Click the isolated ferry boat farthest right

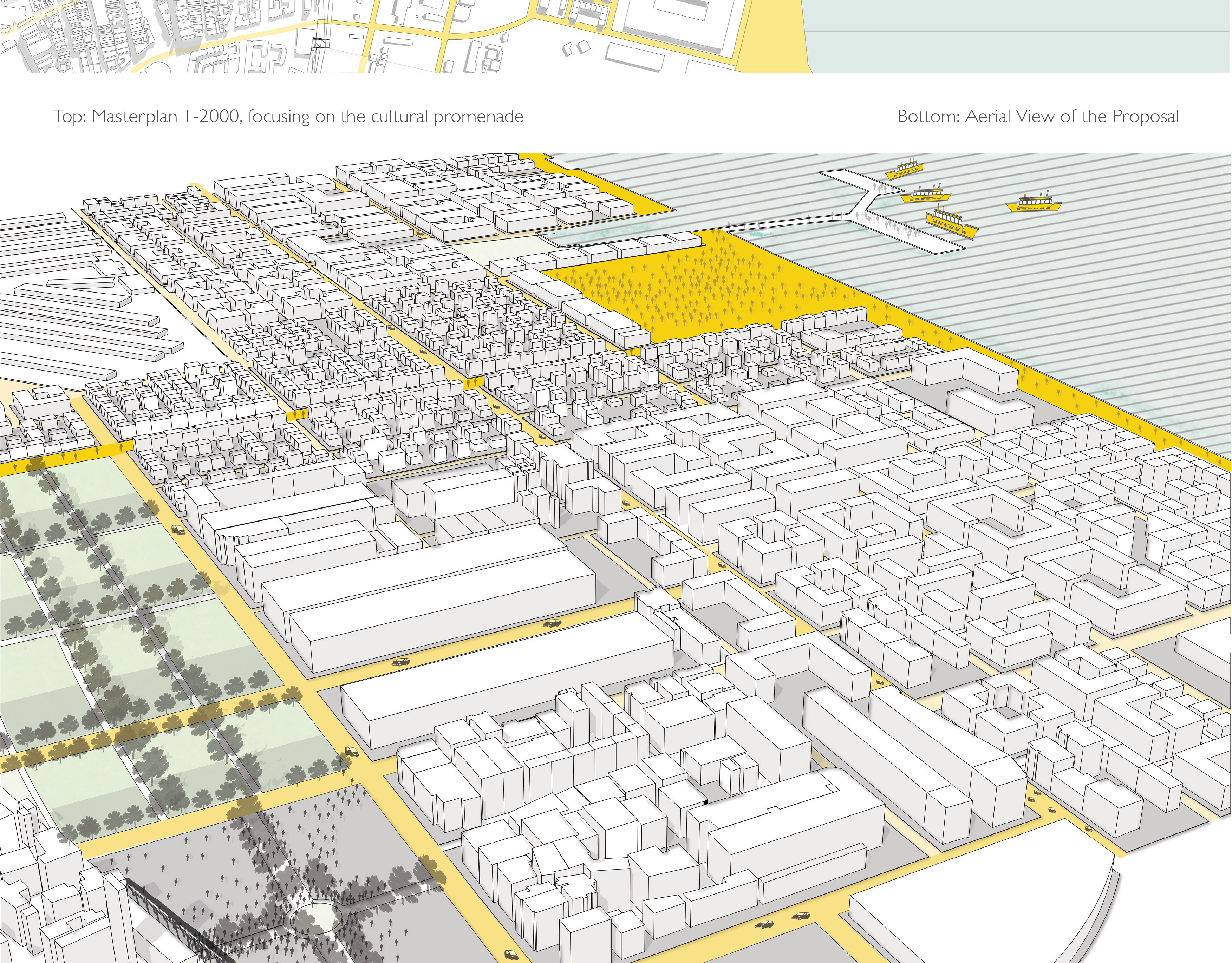(x=1034, y=202)
